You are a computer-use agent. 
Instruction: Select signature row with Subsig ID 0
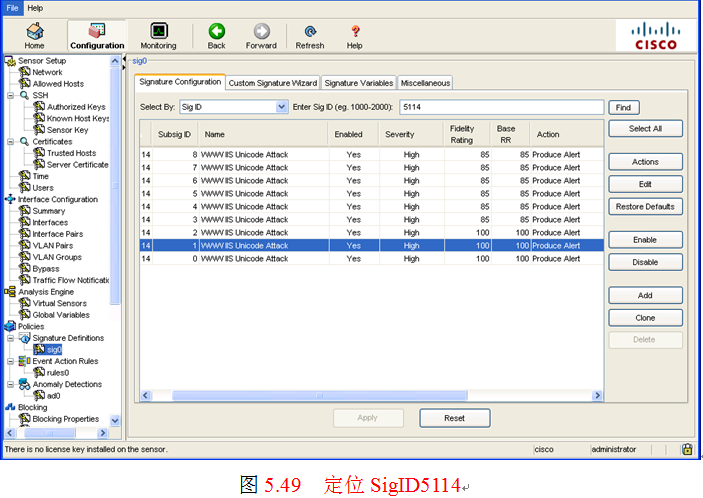[x=371, y=259]
